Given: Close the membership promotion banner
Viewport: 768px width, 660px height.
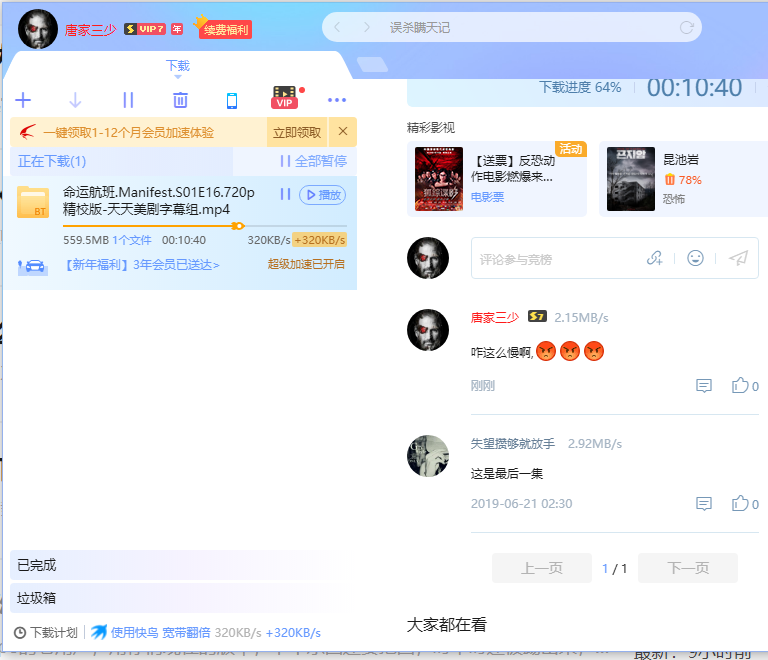Looking at the screenshot, I should [x=343, y=132].
